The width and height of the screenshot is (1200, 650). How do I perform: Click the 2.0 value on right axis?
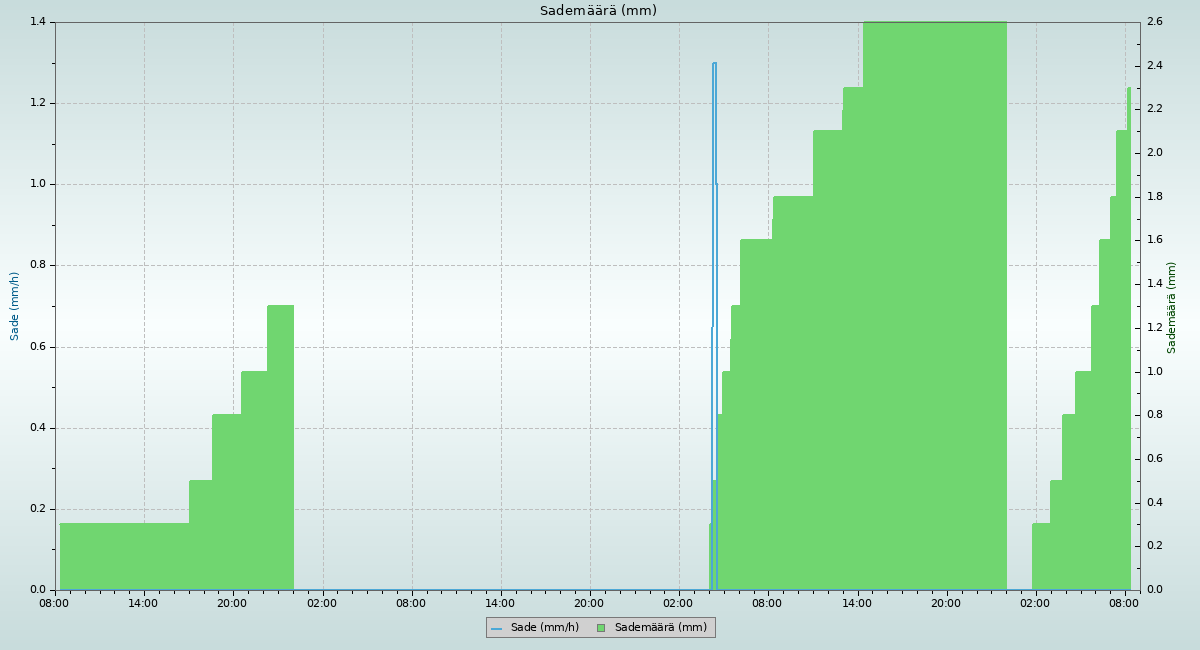click(x=1154, y=153)
